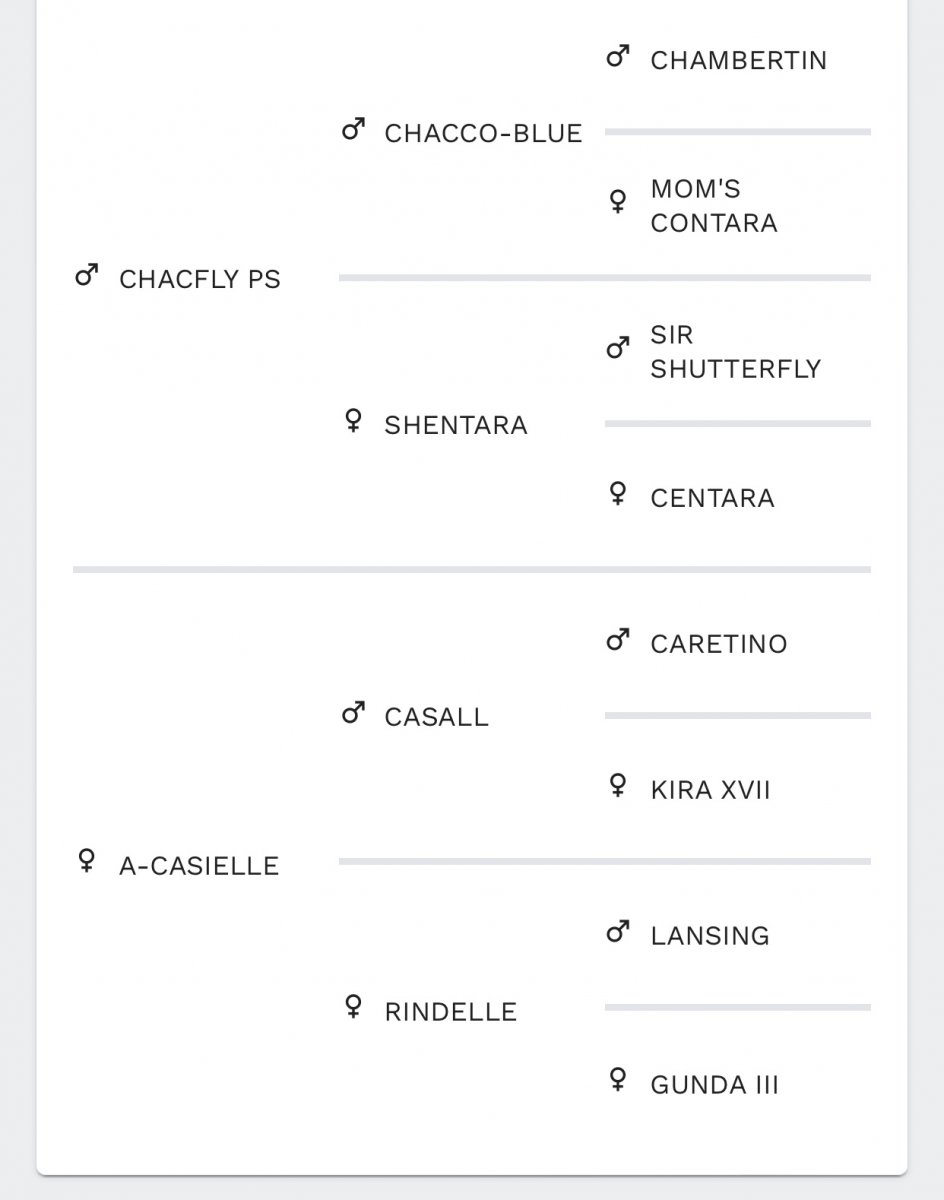Click the female icon beside A-CASIELLE
This screenshot has width=944, height=1200.
(86, 861)
